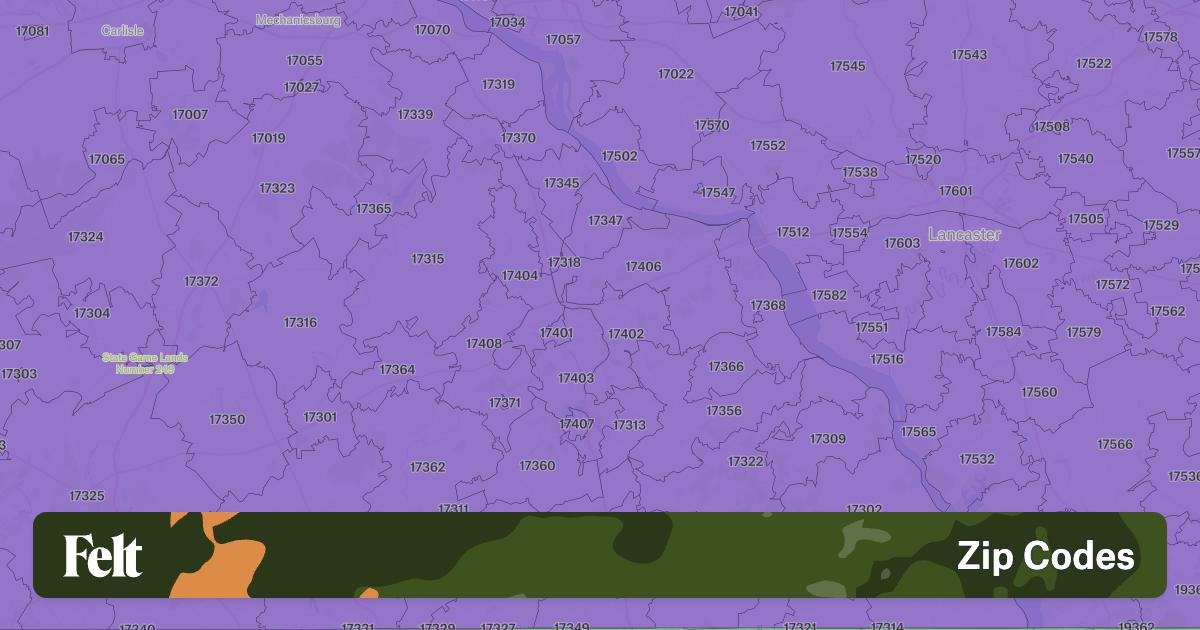This screenshot has height=630, width=1200.
Task: Select zip code area 17362
Action: pyautogui.click(x=427, y=467)
